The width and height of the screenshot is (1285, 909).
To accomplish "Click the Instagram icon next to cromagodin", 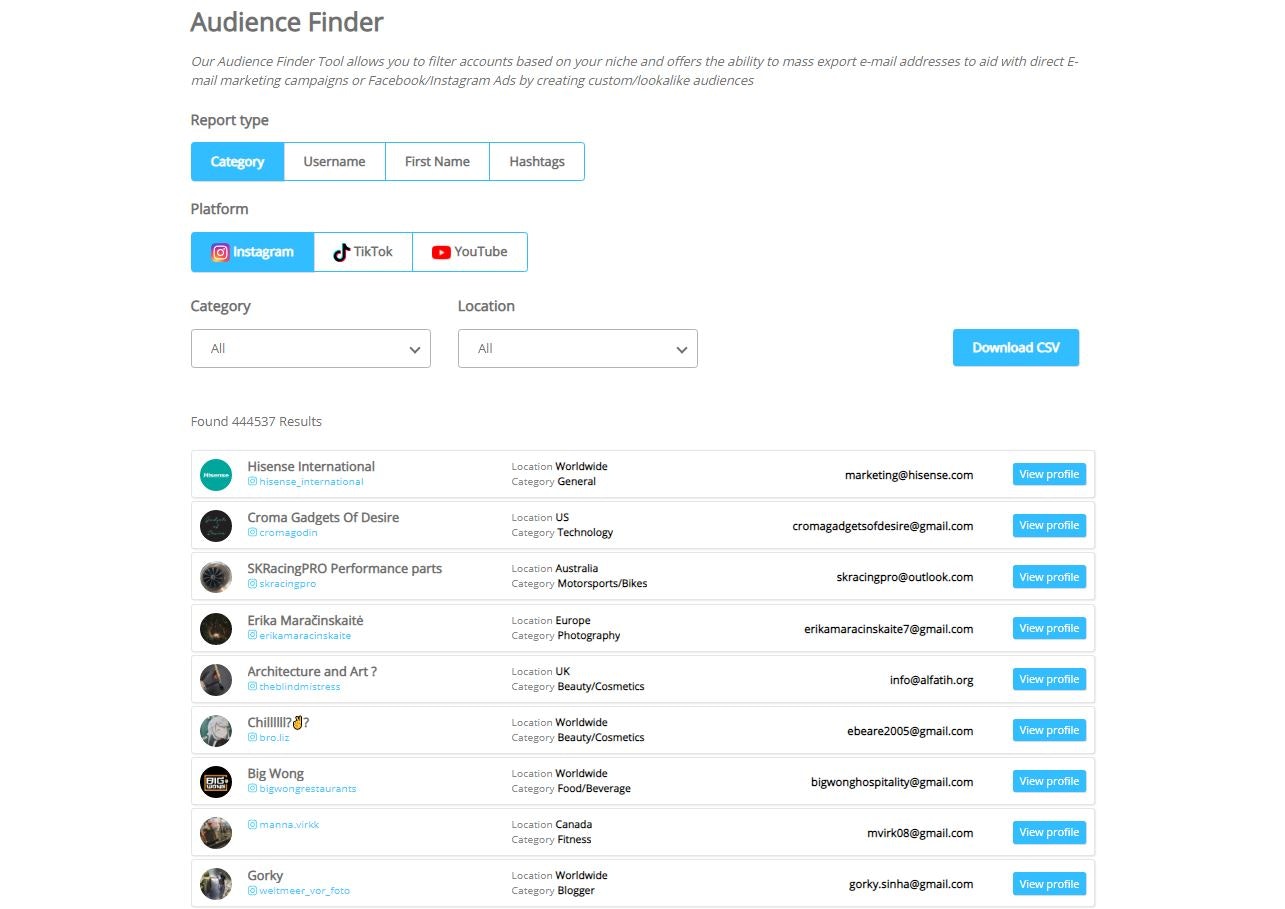I will click(x=254, y=532).
